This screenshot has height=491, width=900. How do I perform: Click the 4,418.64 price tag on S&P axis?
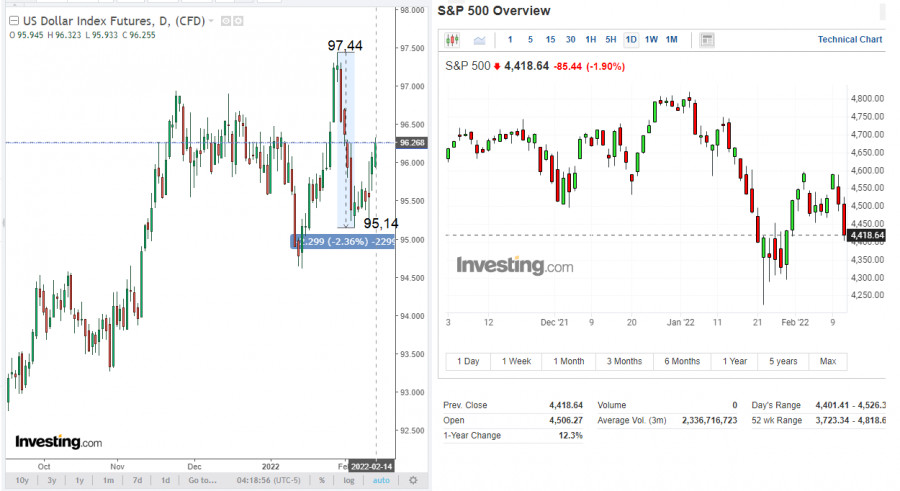coord(867,235)
